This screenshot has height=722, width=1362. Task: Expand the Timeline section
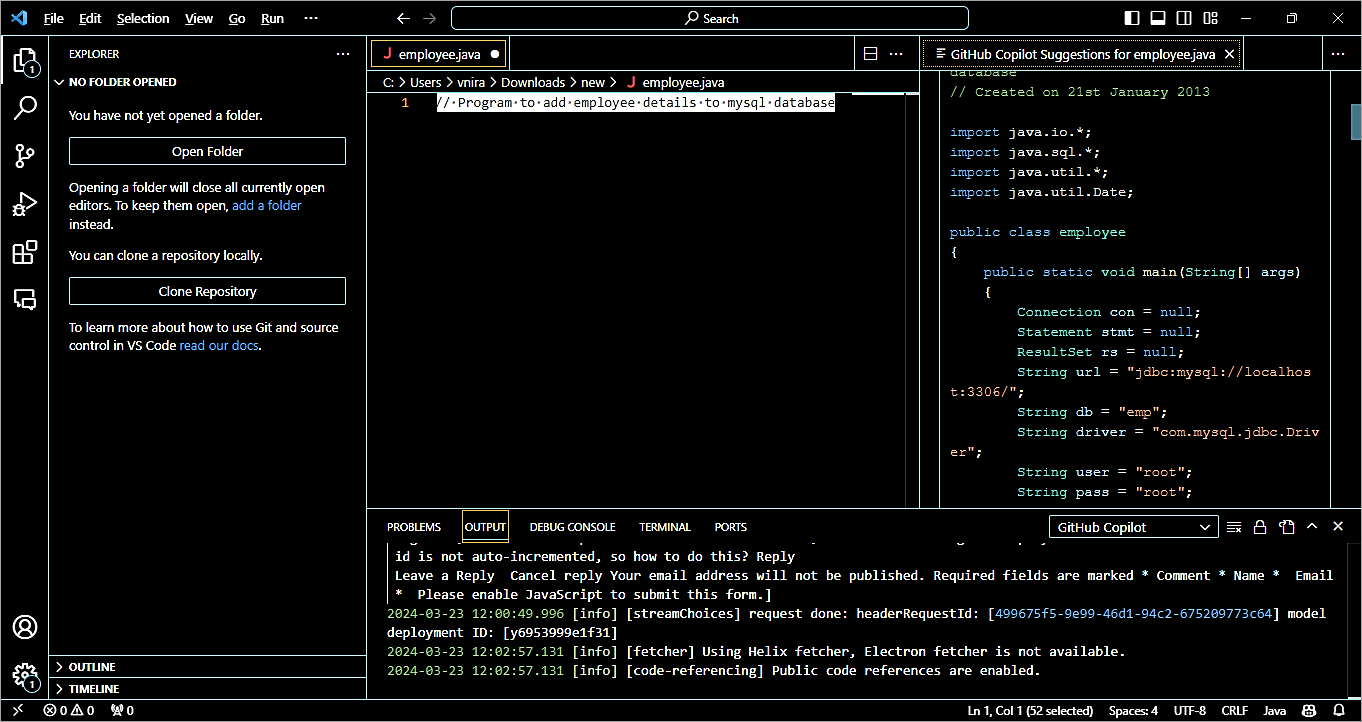(x=94, y=689)
